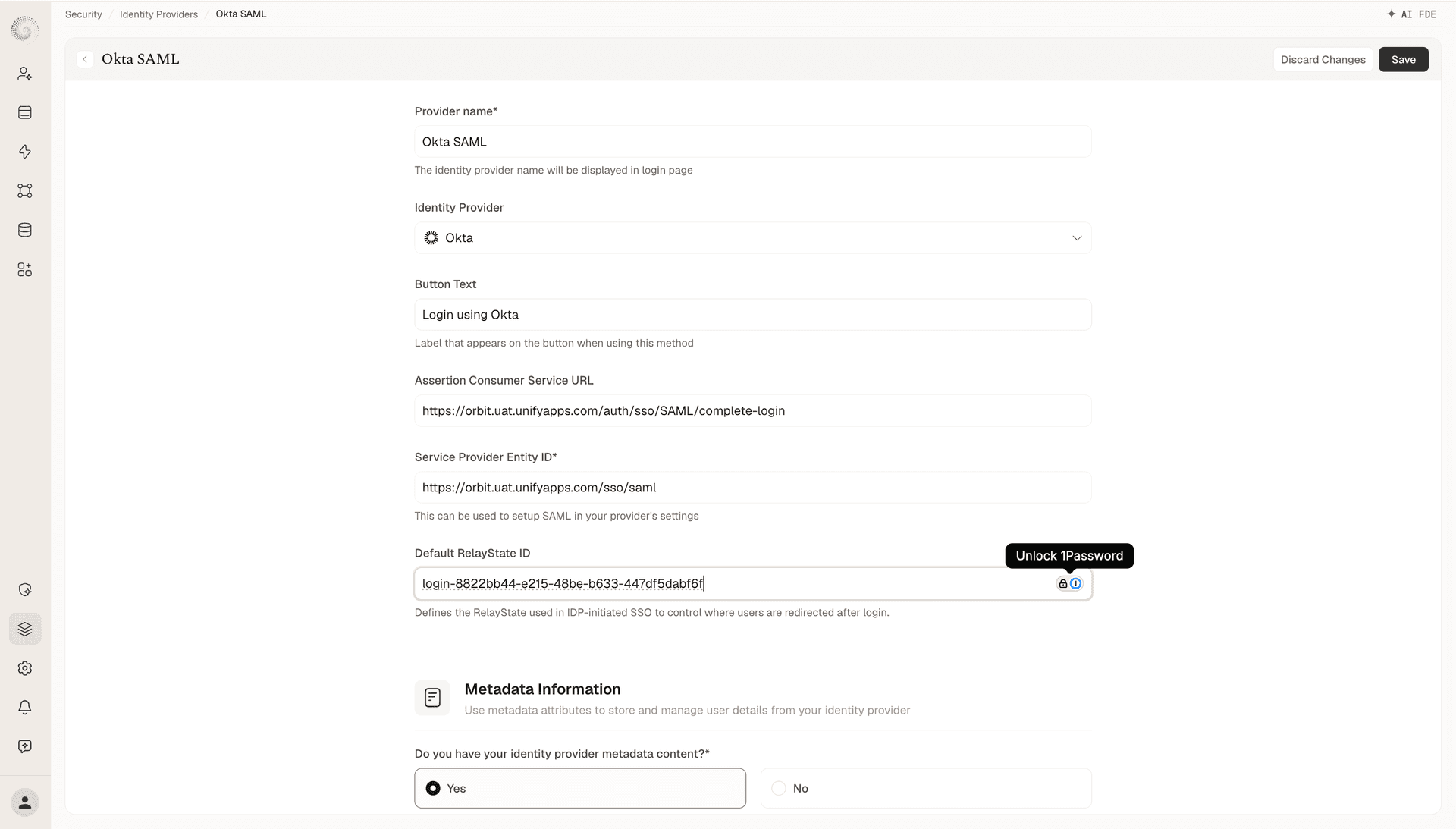Click the Metadata Information document icon
This screenshot has height=829, width=1456.
432,698
